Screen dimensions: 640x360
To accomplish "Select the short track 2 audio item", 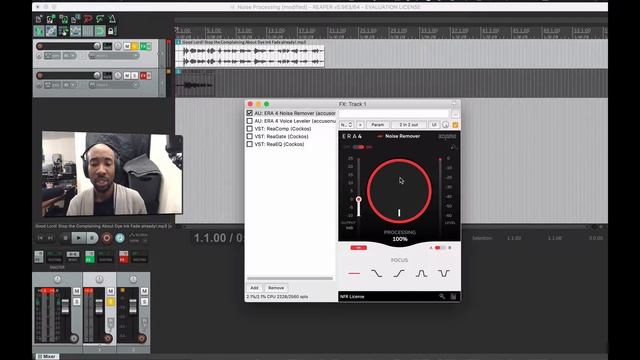I will 195,85.
